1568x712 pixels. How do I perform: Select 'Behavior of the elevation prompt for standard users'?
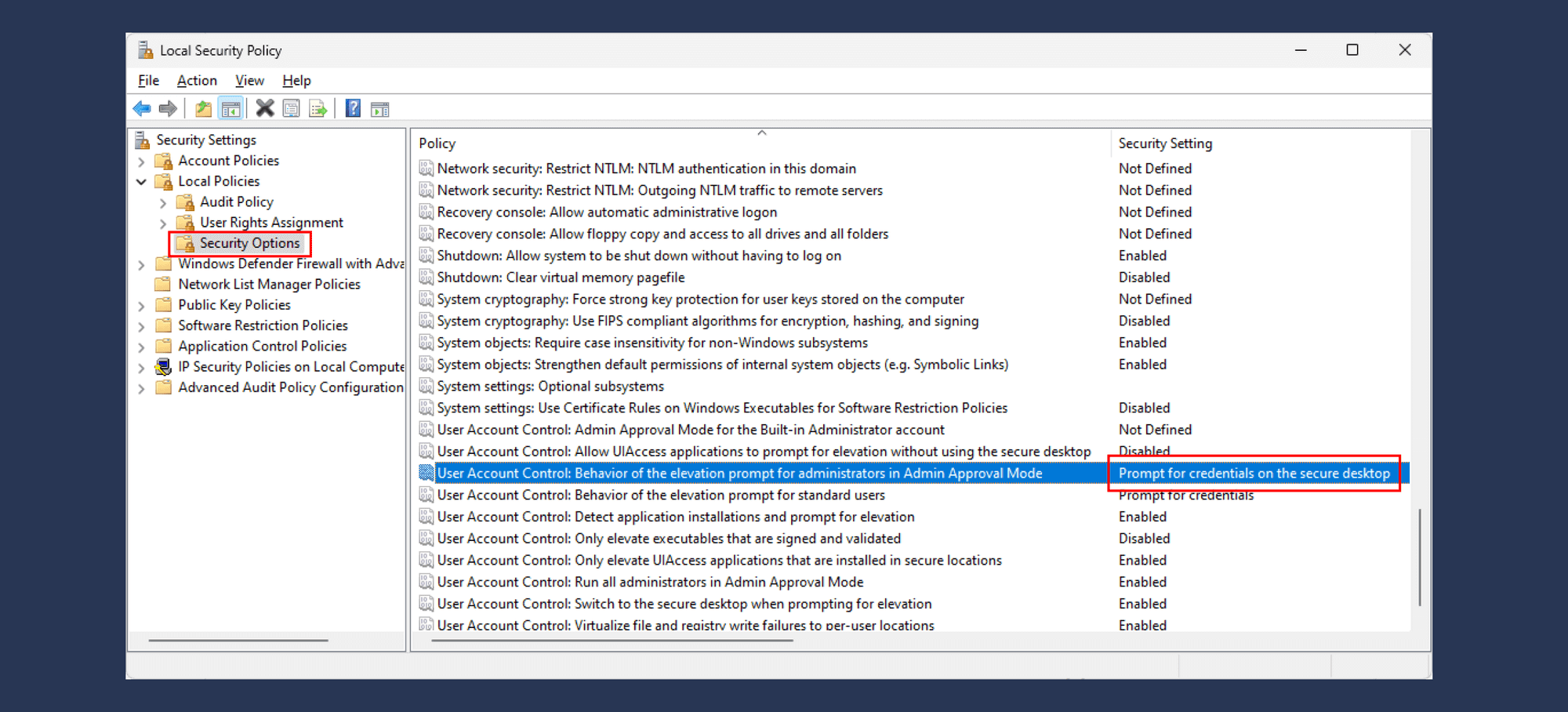662,495
